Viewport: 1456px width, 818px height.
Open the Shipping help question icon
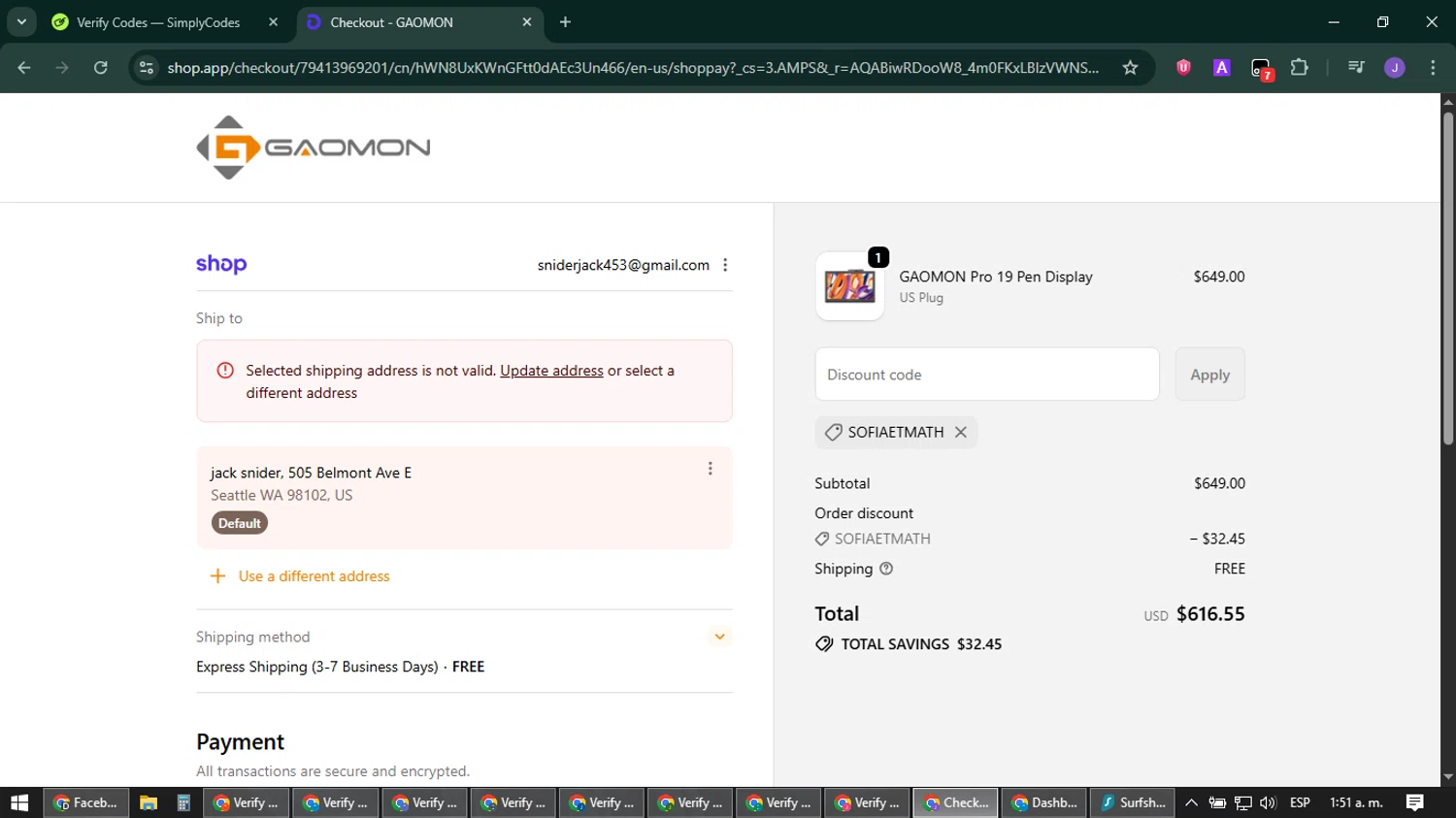click(x=886, y=569)
